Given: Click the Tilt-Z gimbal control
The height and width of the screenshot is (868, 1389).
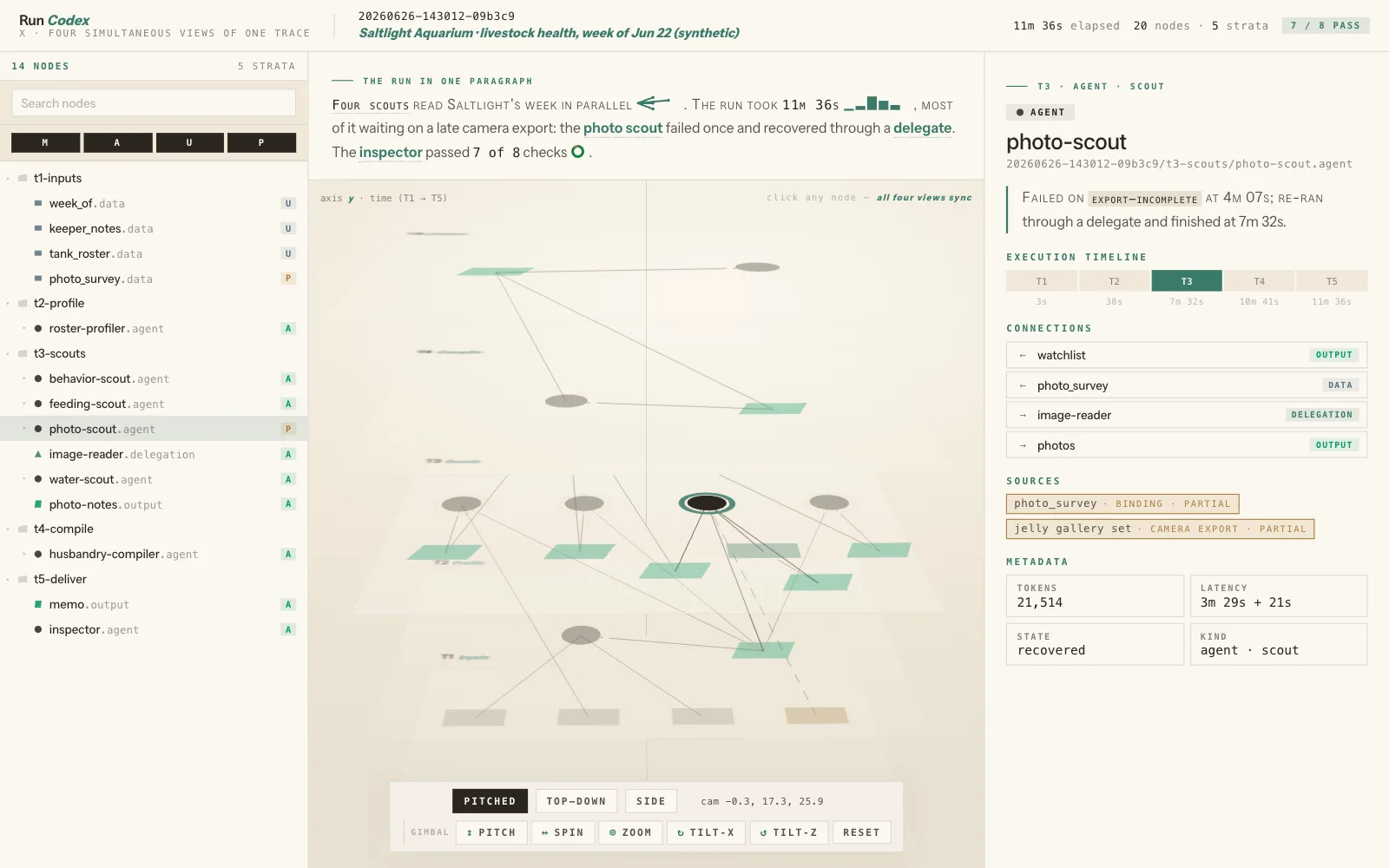Looking at the screenshot, I should pyautogui.click(x=789, y=832).
